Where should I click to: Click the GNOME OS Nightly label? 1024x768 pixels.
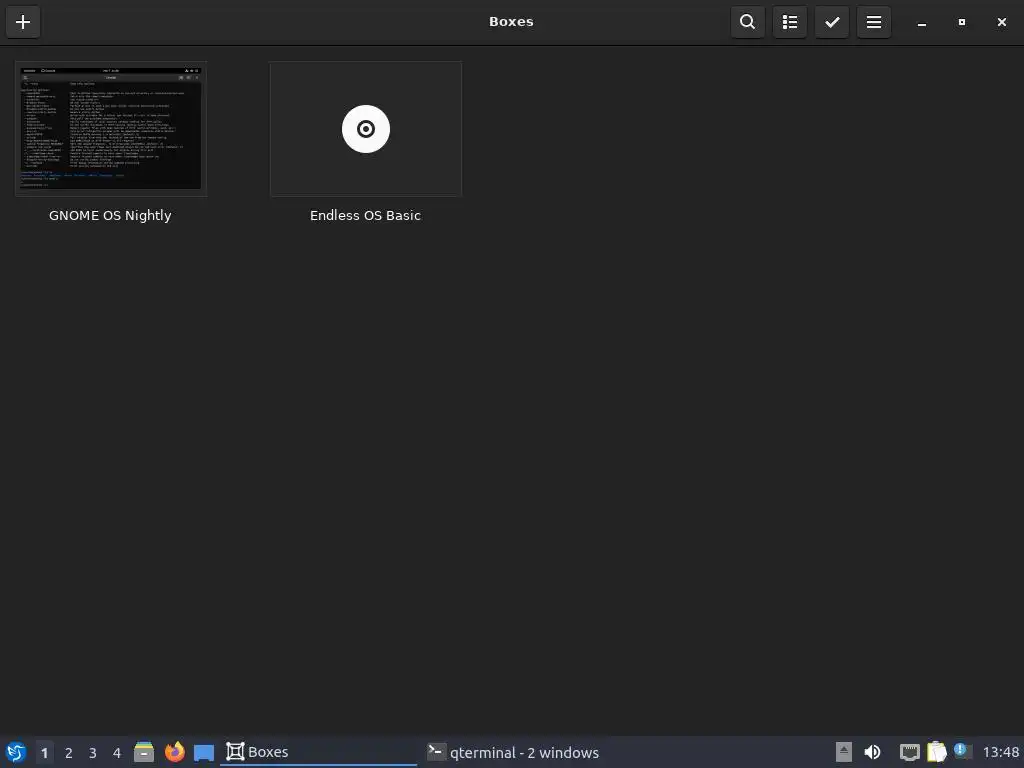click(110, 216)
